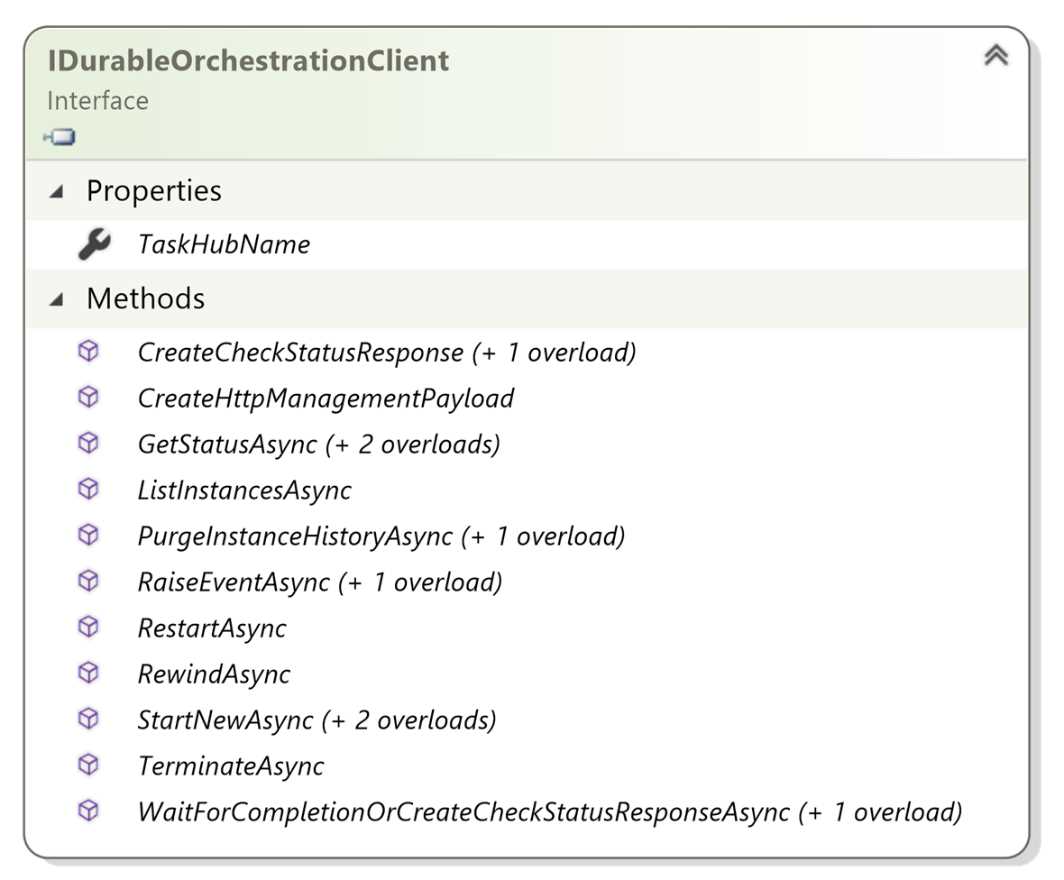
Task: Select the cube icon next to RestartAsync
Action: [x=91, y=628]
